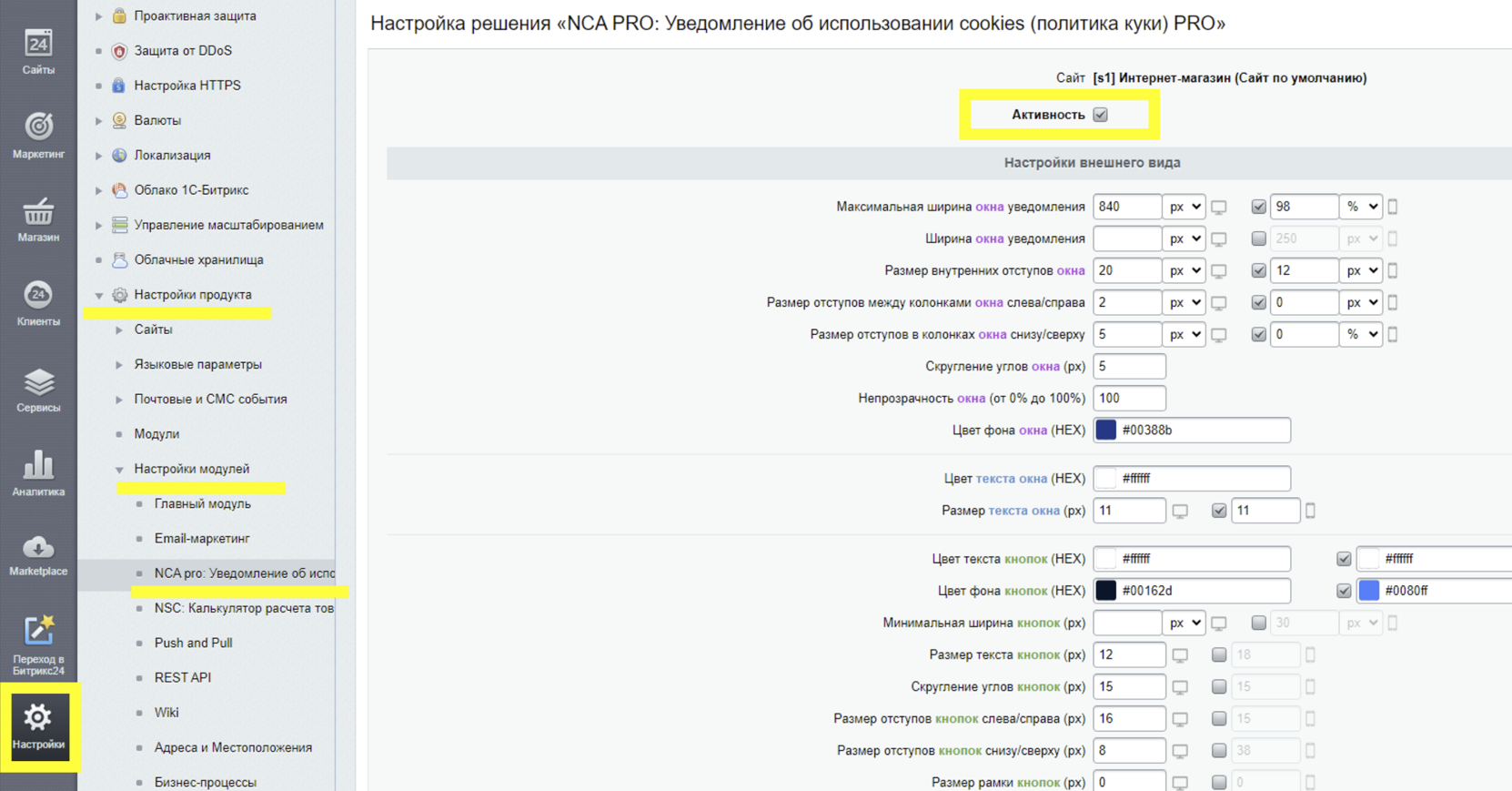Go to Переход в Битрикс24
The height and width of the screenshot is (791, 1512).
click(x=38, y=644)
